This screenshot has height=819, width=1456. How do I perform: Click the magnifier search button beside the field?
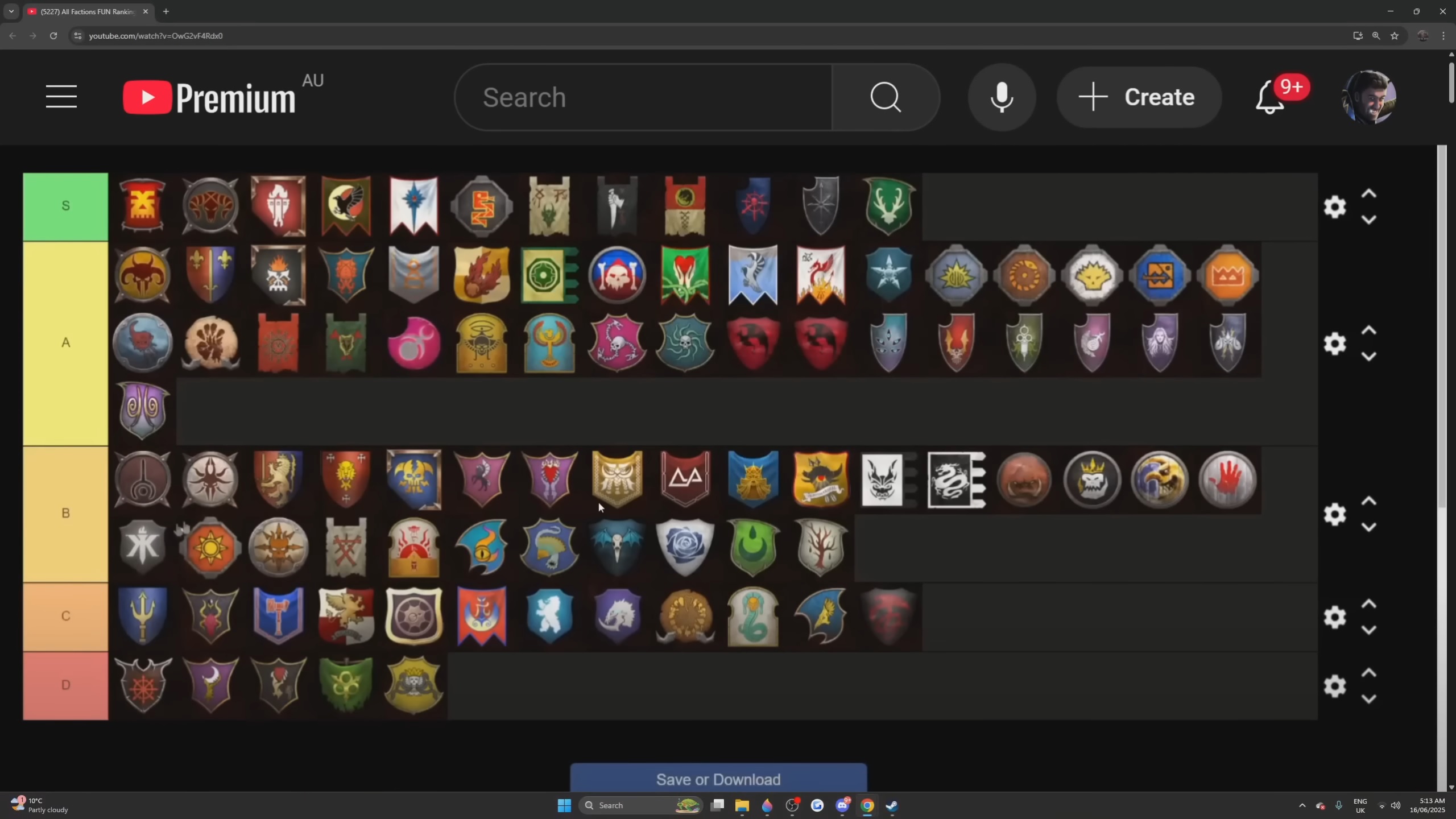pos(886,97)
